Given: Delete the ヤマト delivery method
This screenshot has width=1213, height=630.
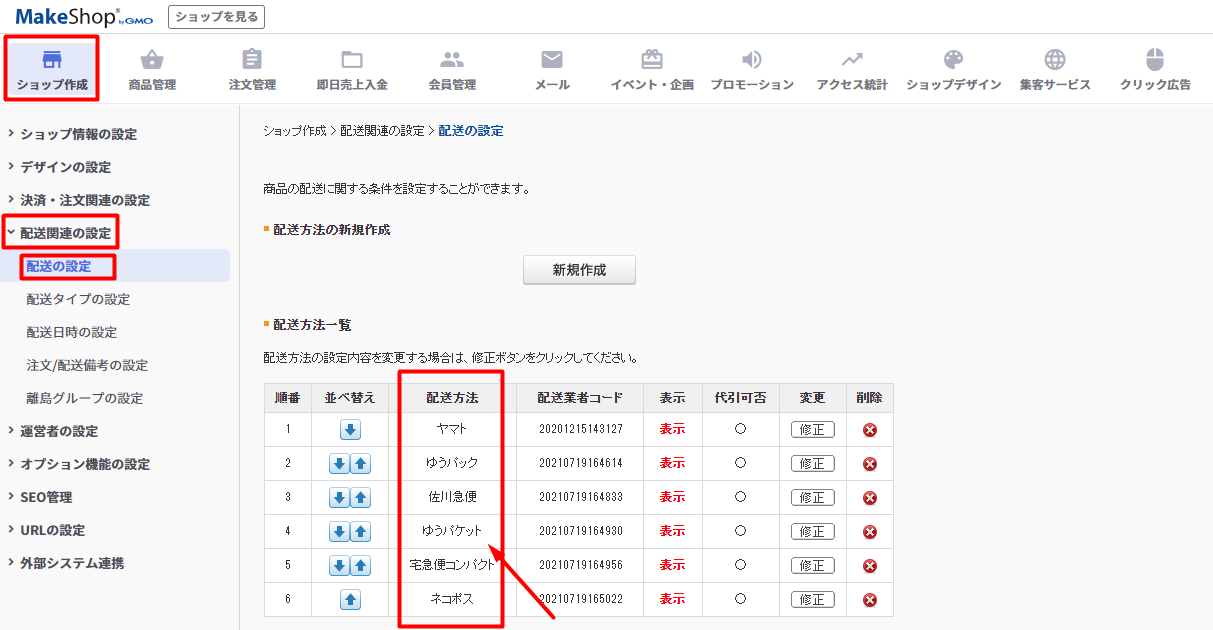Looking at the screenshot, I should click(870, 430).
